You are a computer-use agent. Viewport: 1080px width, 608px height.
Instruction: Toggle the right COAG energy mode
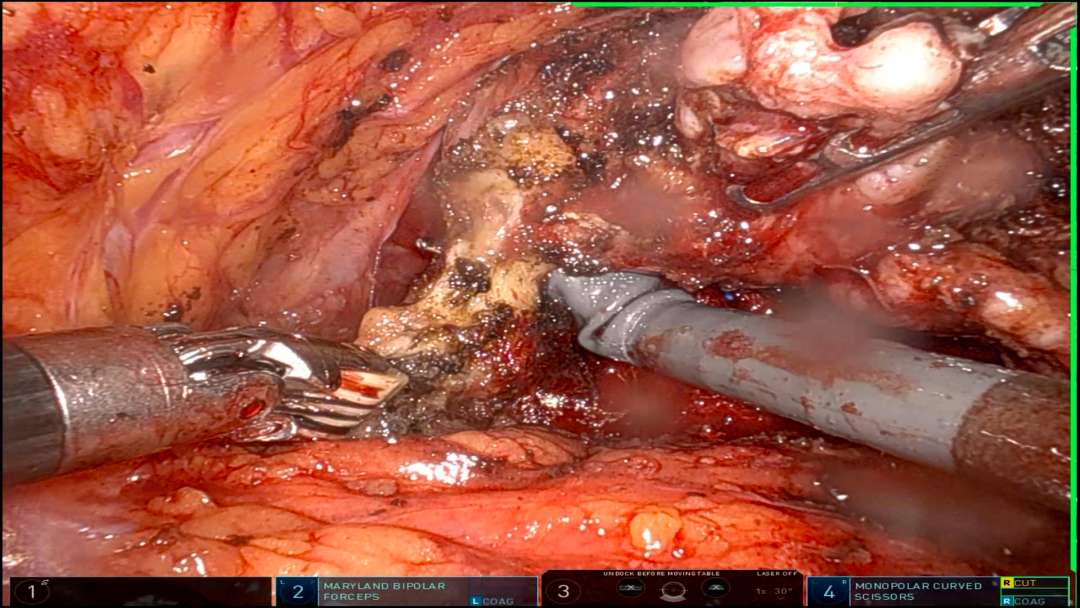tap(1035, 601)
